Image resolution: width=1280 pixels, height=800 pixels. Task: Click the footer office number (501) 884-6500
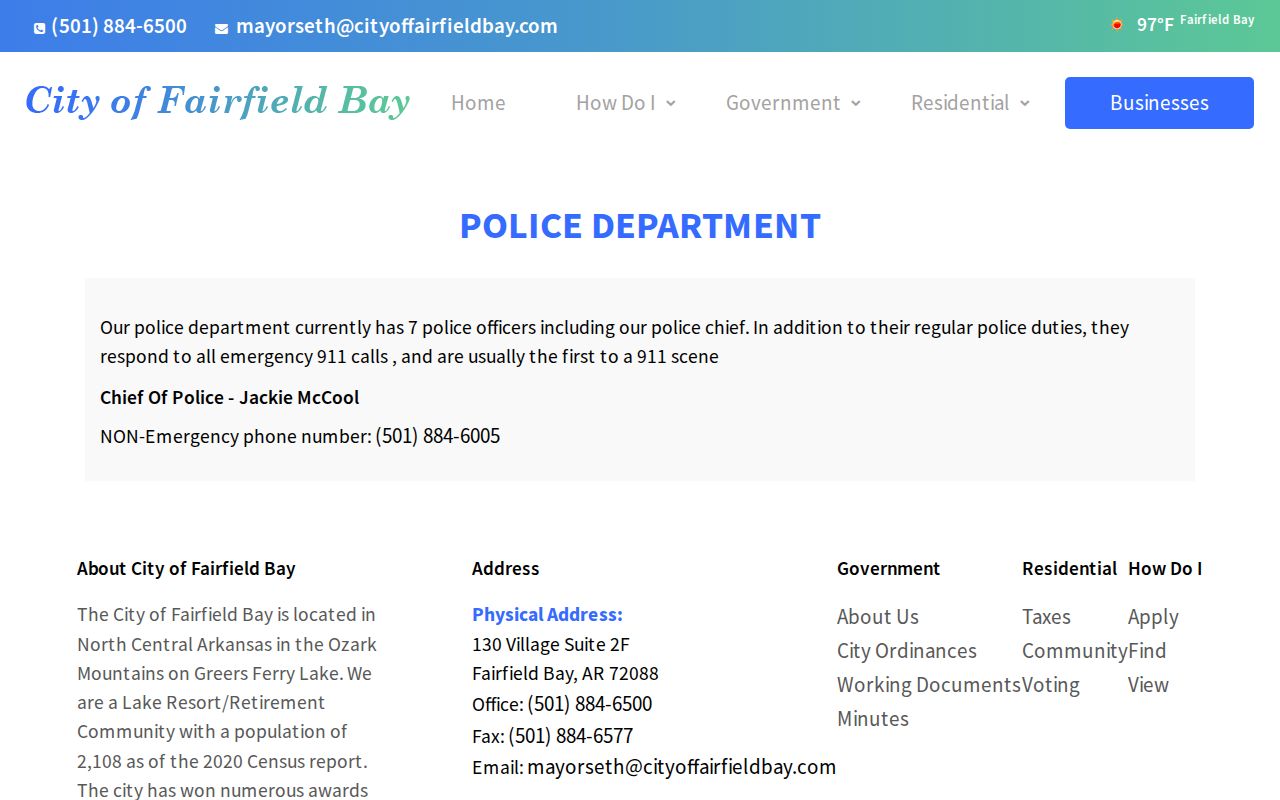(590, 704)
